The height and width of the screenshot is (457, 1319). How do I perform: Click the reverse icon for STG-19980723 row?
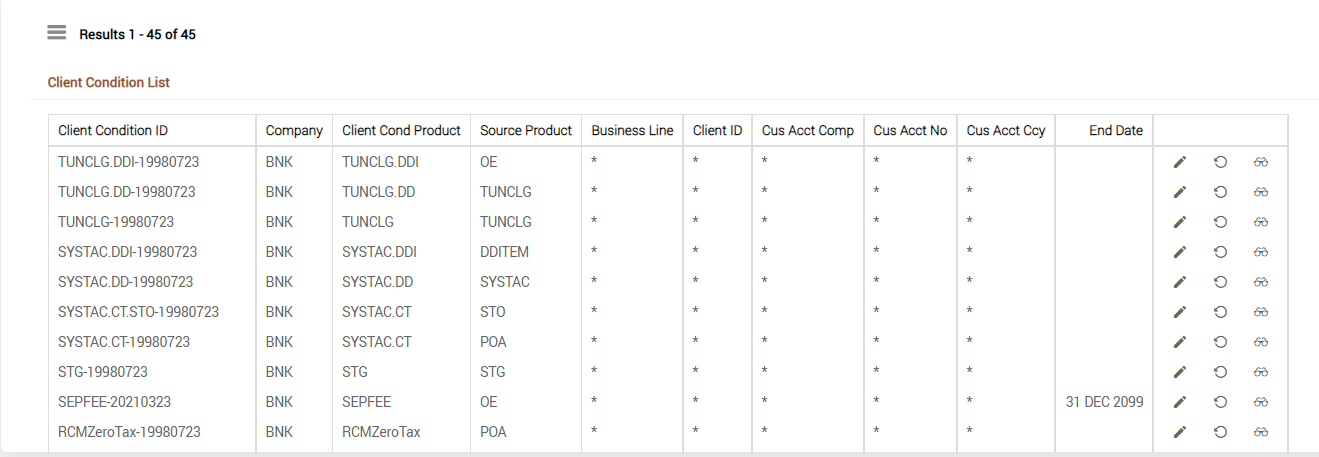click(1220, 372)
